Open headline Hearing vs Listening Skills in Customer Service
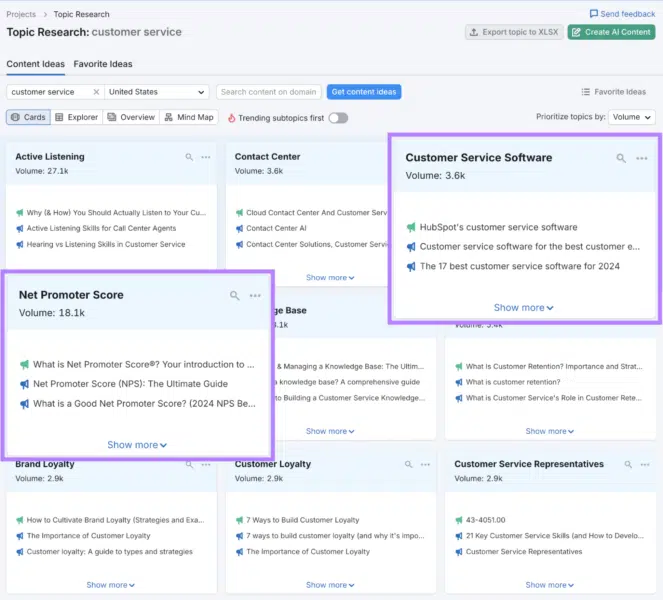Image resolution: width=663 pixels, height=600 pixels. click(x=106, y=244)
